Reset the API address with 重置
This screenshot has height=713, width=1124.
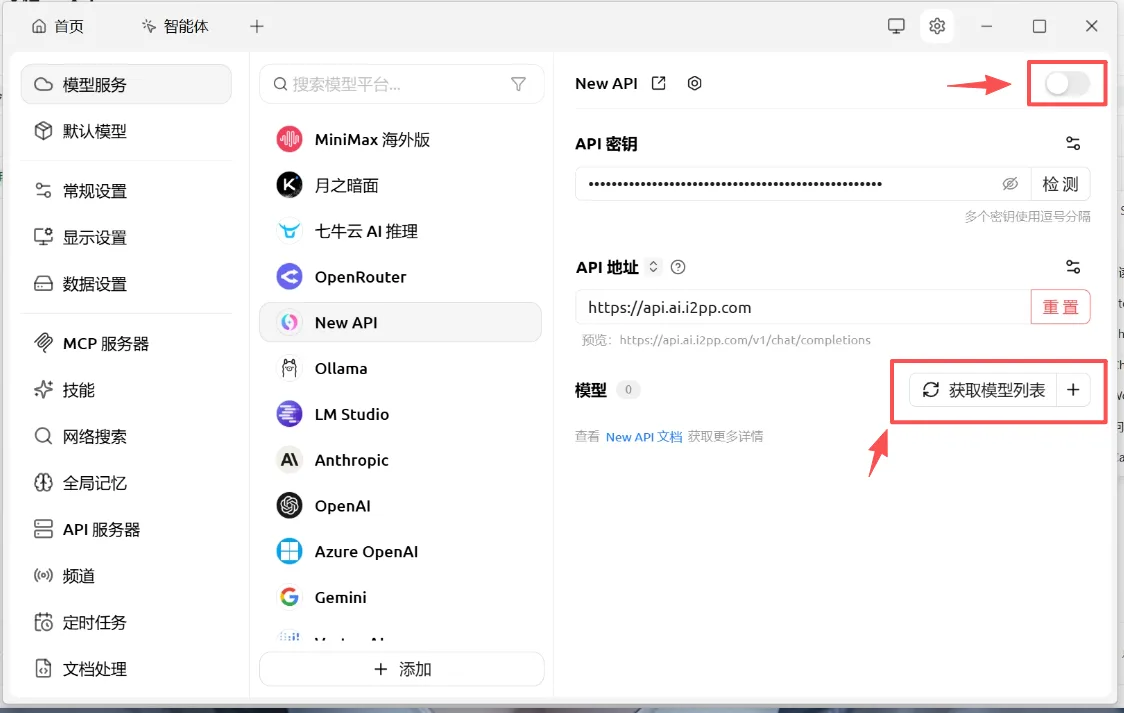click(1060, 307)
